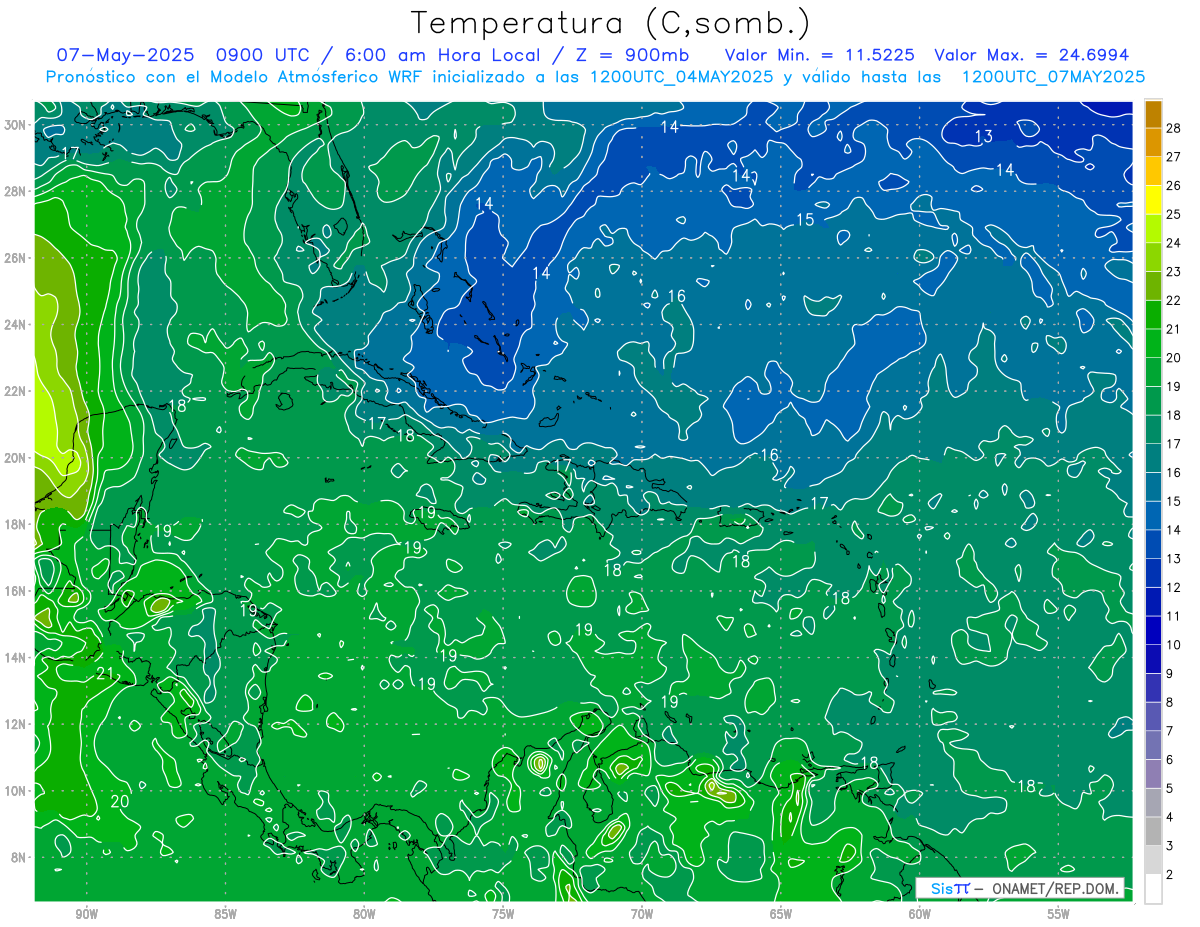Screen dimensions: 1200x927
Task: Click legend value 19 on the color bar
Action: pos(1173,386)
